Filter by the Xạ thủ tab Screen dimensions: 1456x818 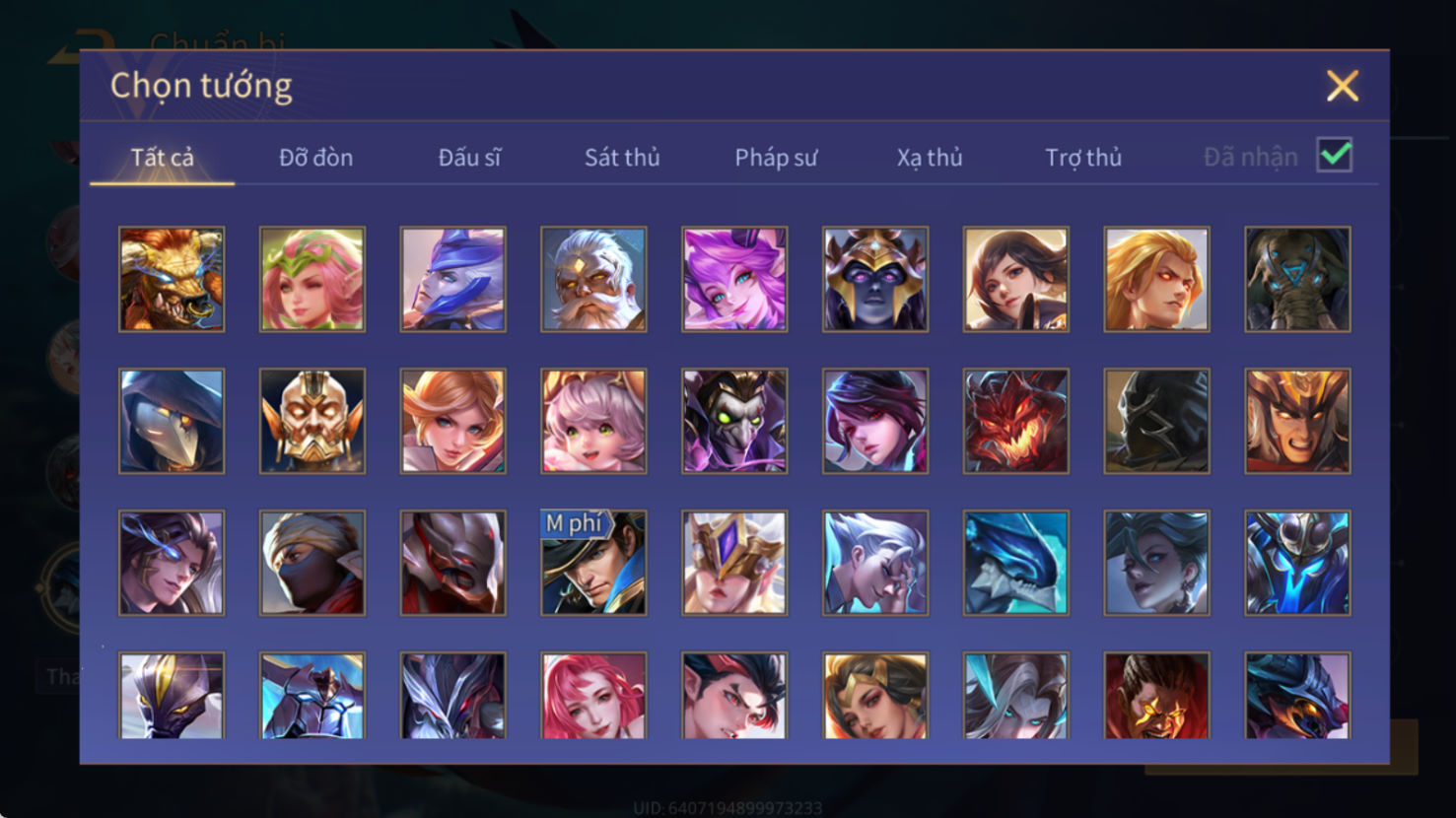pyautogui.click(x=930, y=158)
